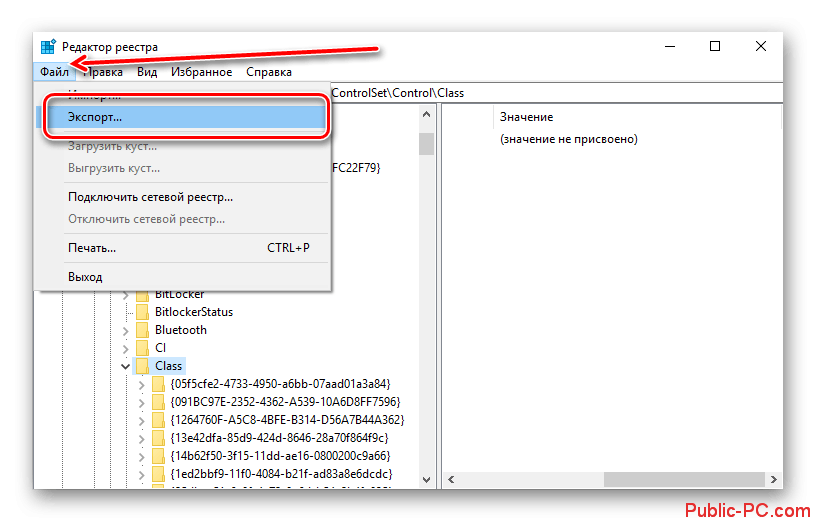Select the CI key label
Image resolution: width=815 pixels, height=522 pixels.
(161, 348)
